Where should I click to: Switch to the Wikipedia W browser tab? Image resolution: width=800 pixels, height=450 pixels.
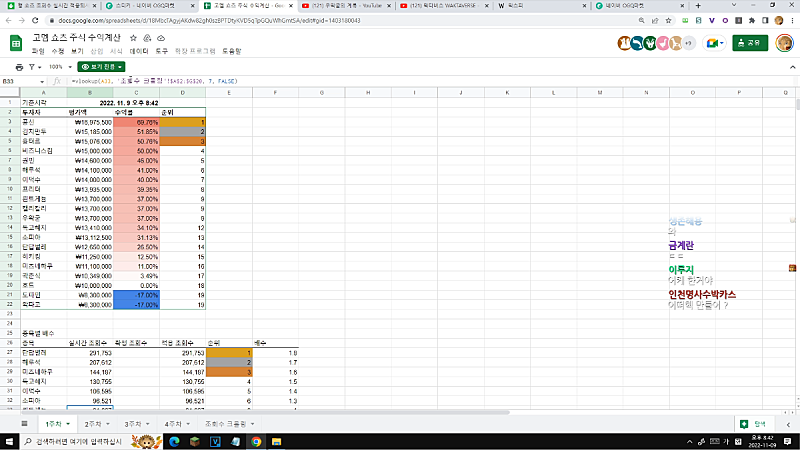541,6
